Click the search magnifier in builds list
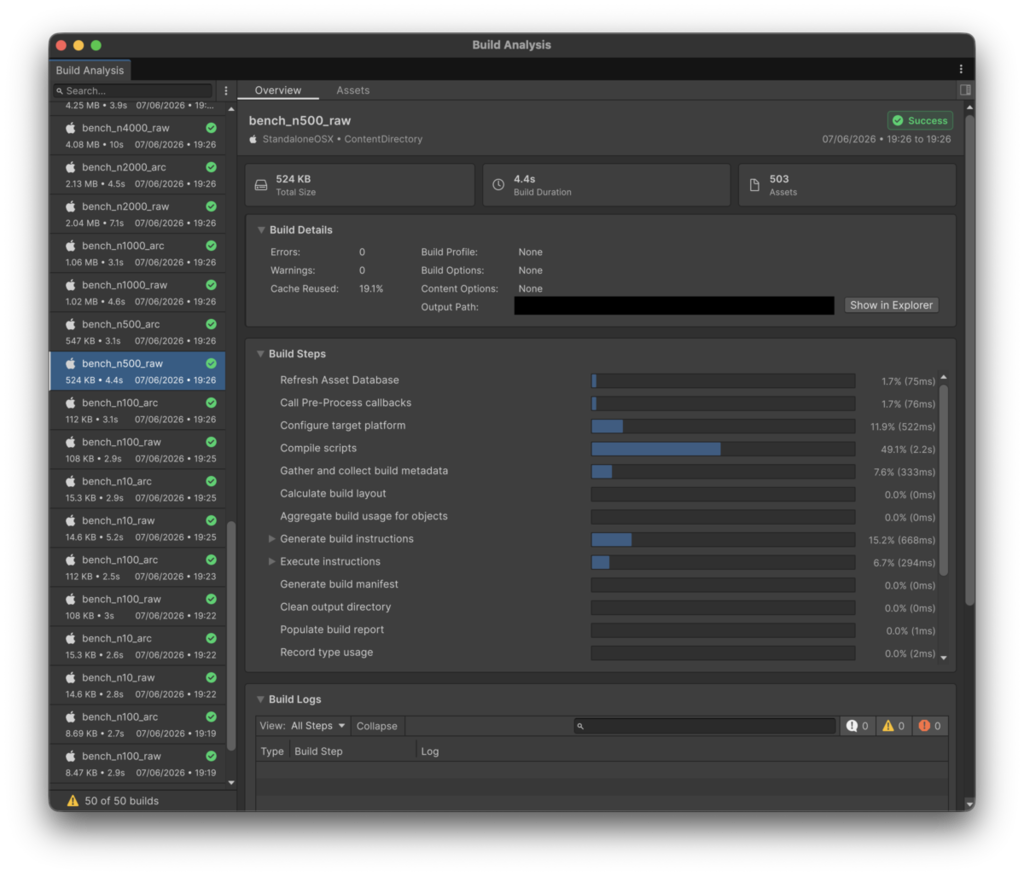 pos(59,91)
